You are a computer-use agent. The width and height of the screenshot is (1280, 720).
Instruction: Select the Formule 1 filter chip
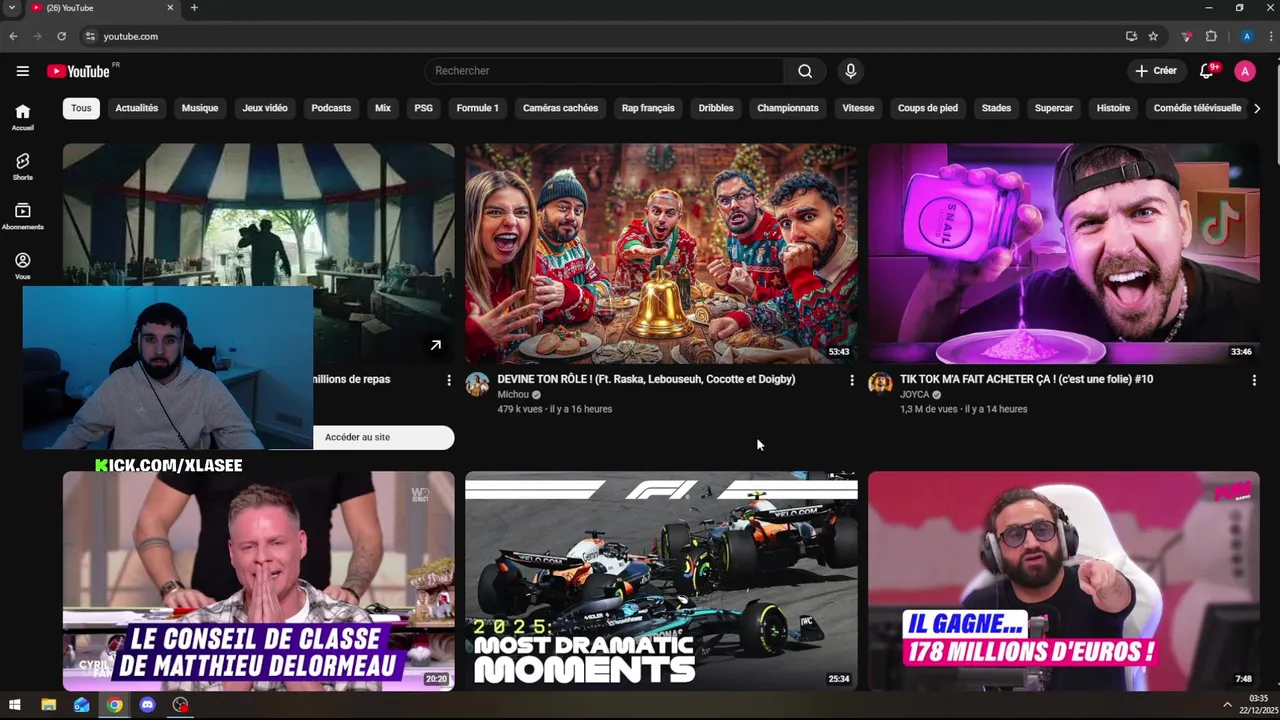pyautogui.click(x=478, y=108)
